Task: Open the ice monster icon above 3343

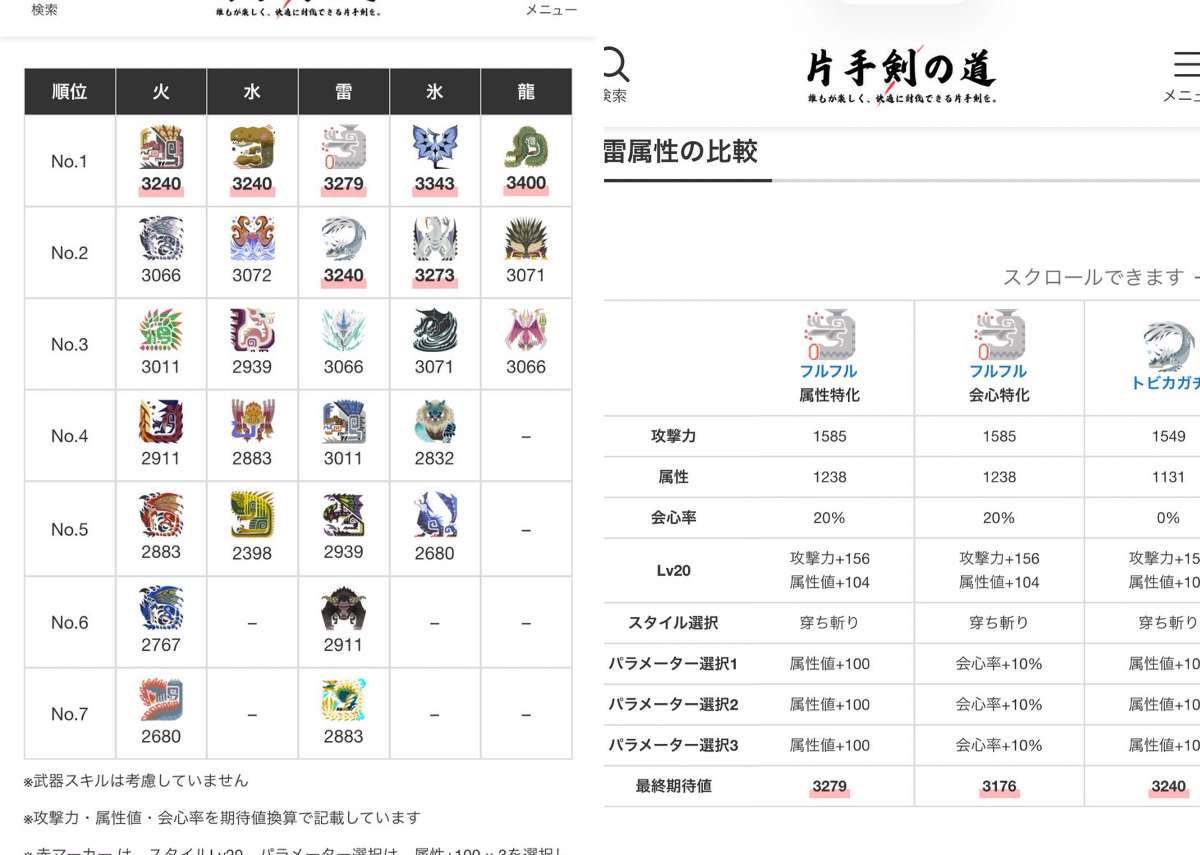Action: pos(434,148)
